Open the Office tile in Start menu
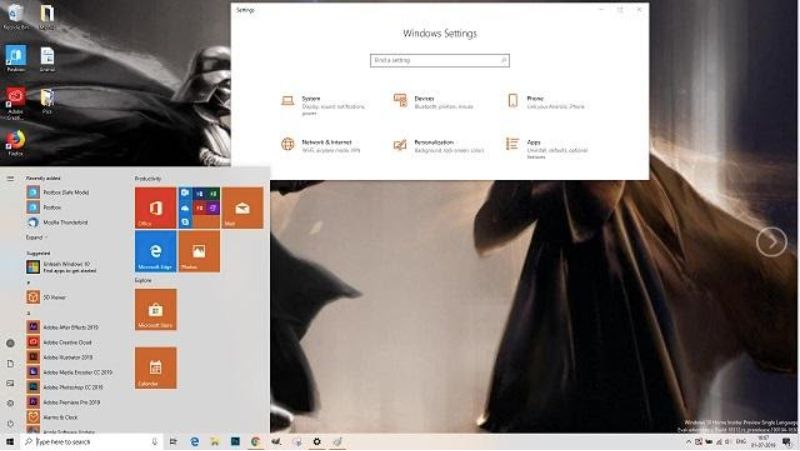 click(x=156, y=208)
